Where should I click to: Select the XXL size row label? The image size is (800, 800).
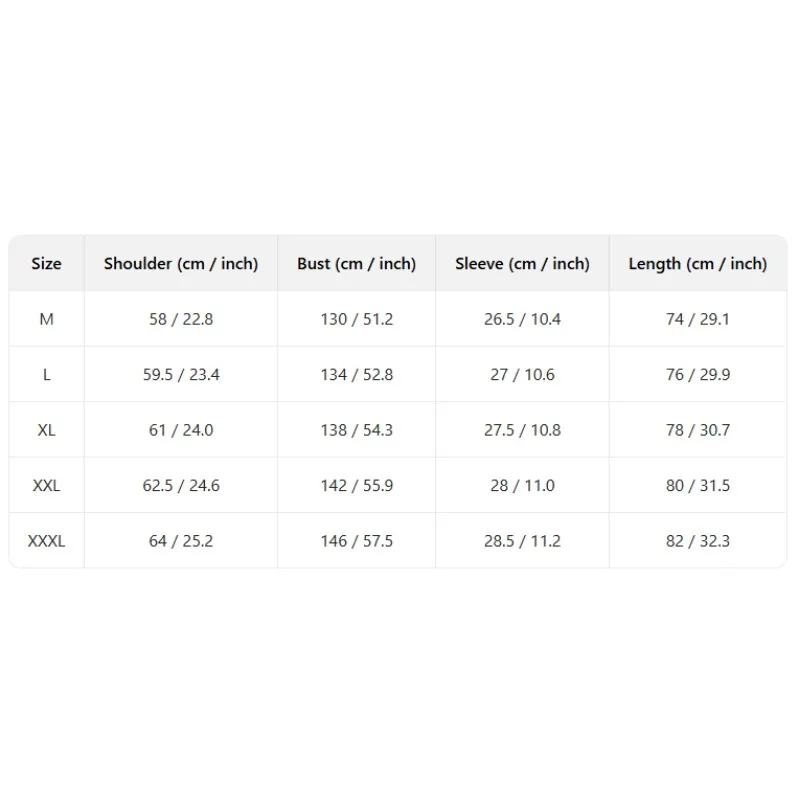click(x=46, y=486)
